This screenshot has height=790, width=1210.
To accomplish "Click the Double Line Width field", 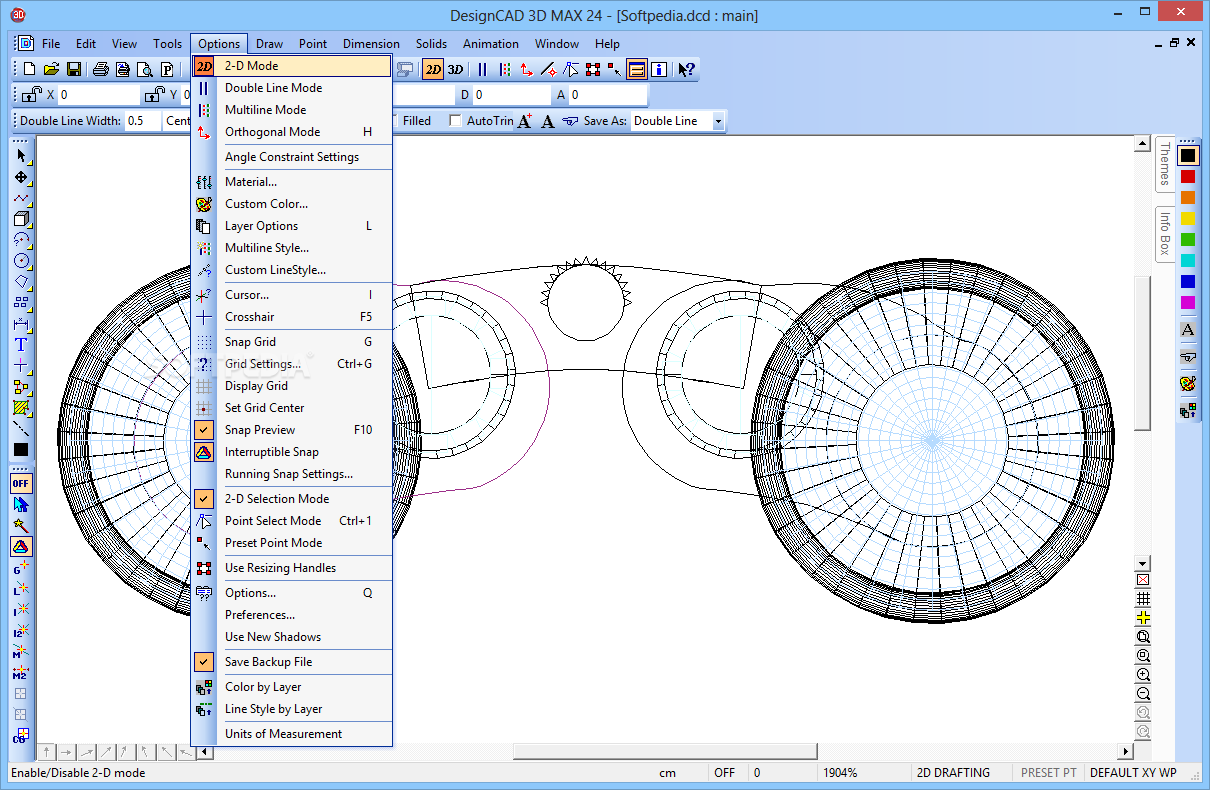I will [x=141, y=121].
